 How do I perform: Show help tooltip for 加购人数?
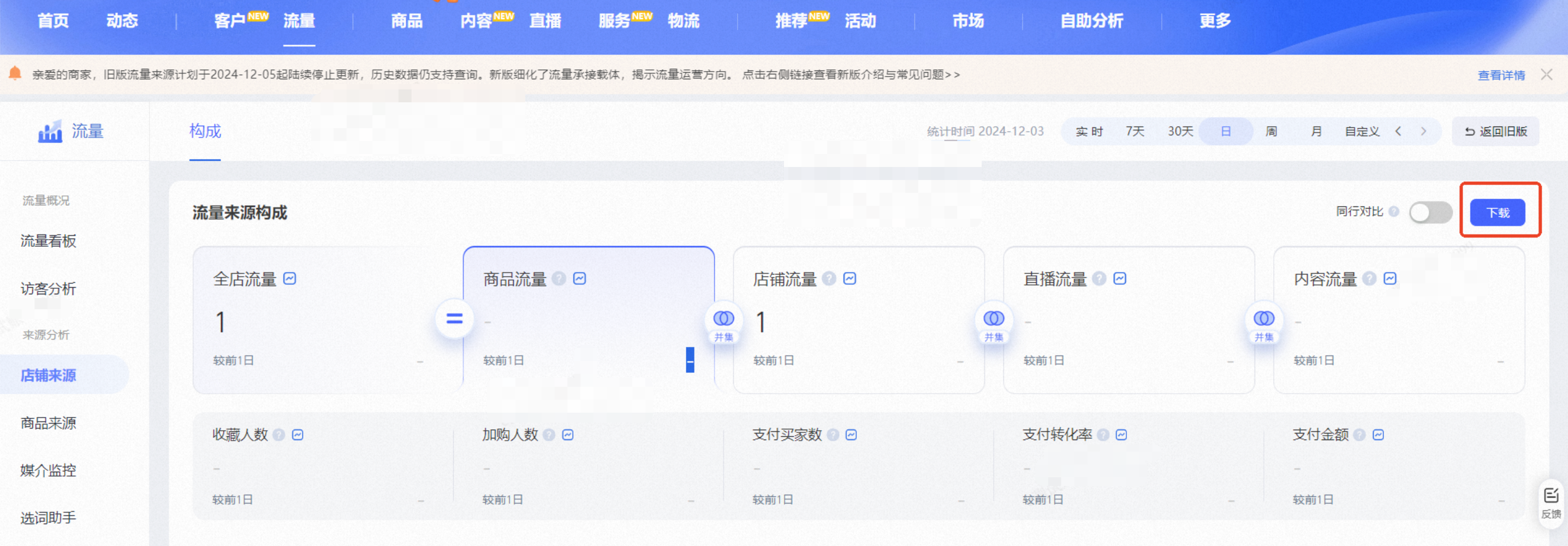click(549, 435)
